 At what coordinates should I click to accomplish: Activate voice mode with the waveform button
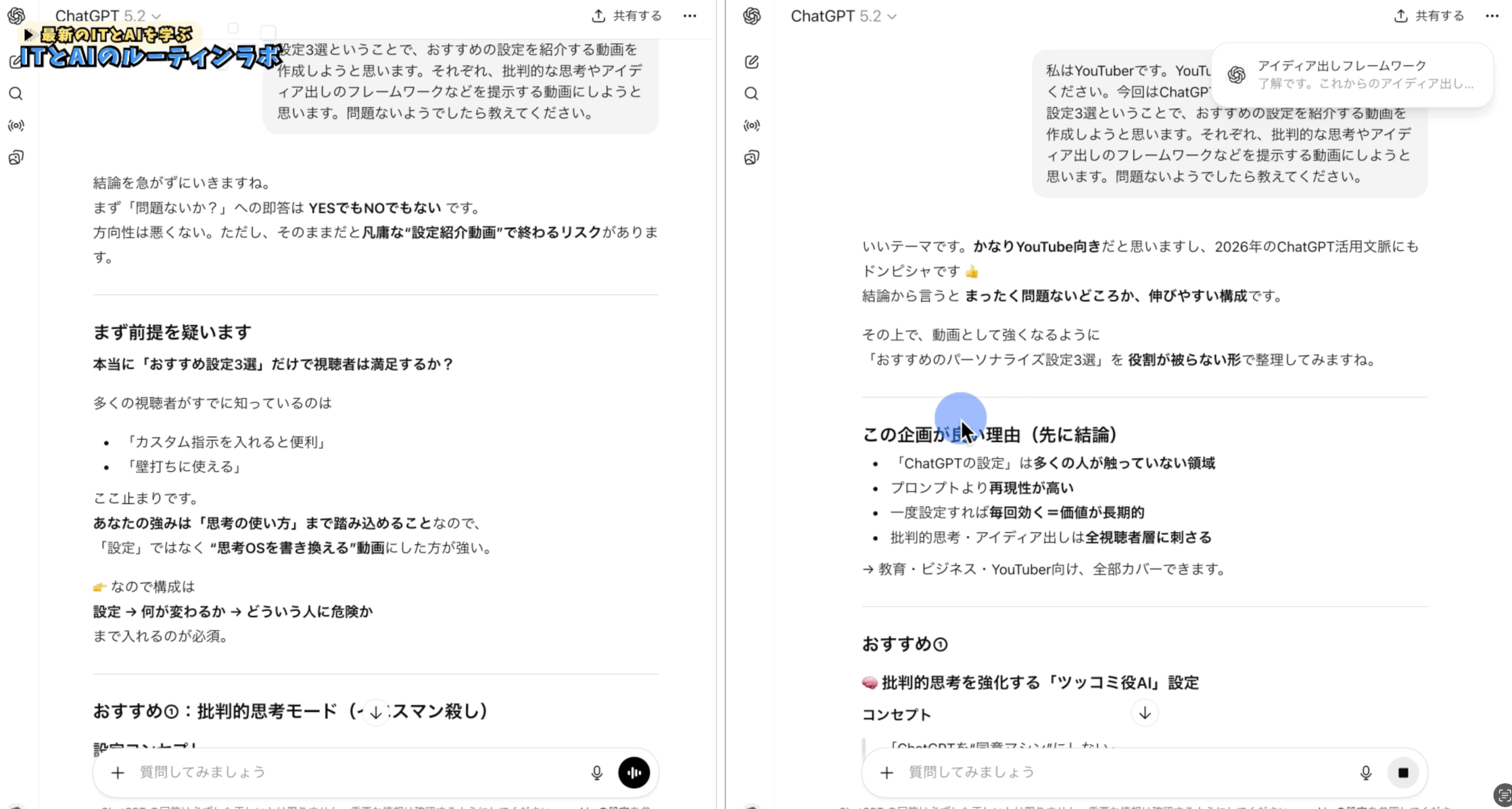pyautogui.click(x=634, y=772)
